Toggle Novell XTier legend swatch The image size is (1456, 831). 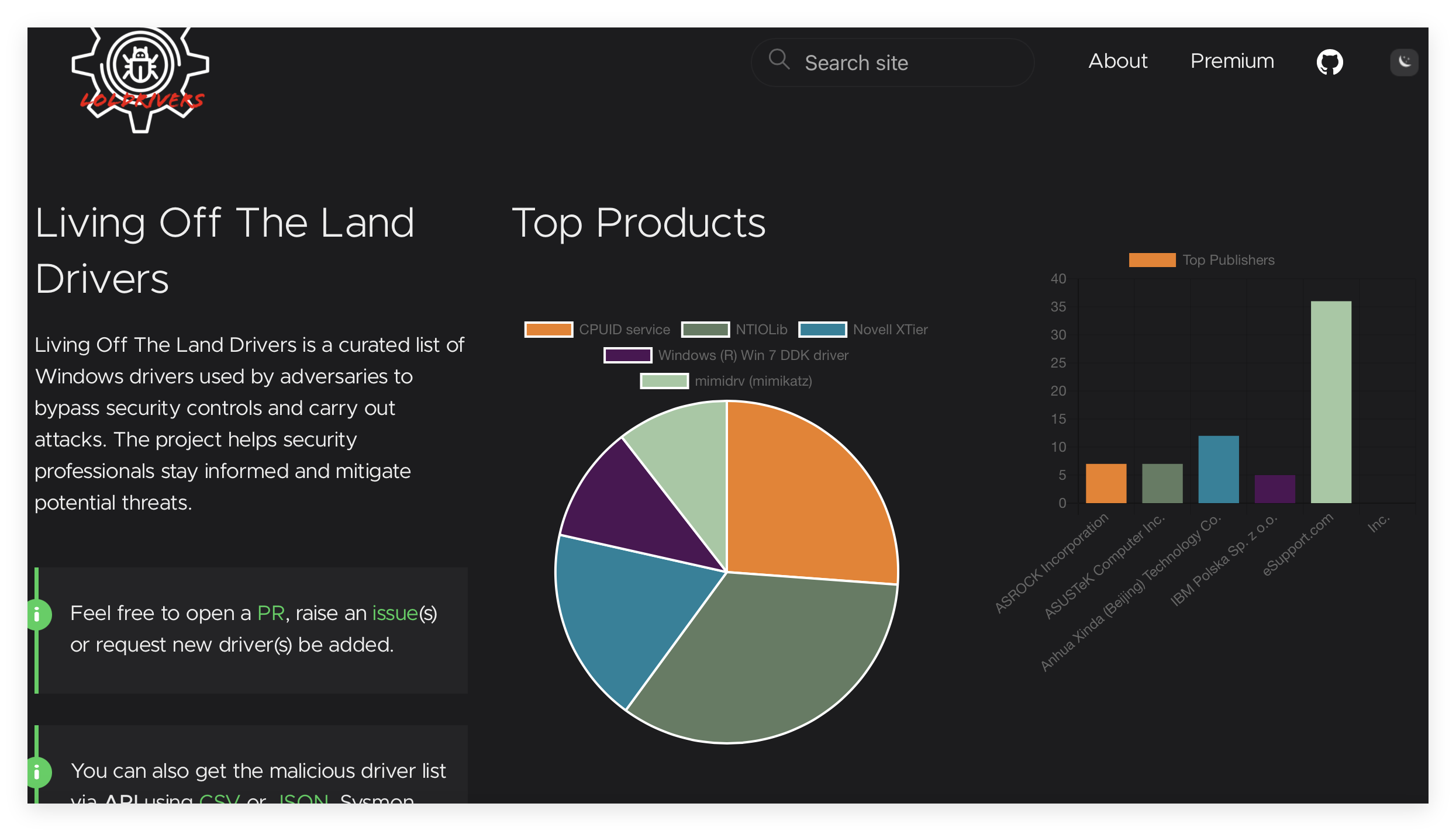(823, 330)
